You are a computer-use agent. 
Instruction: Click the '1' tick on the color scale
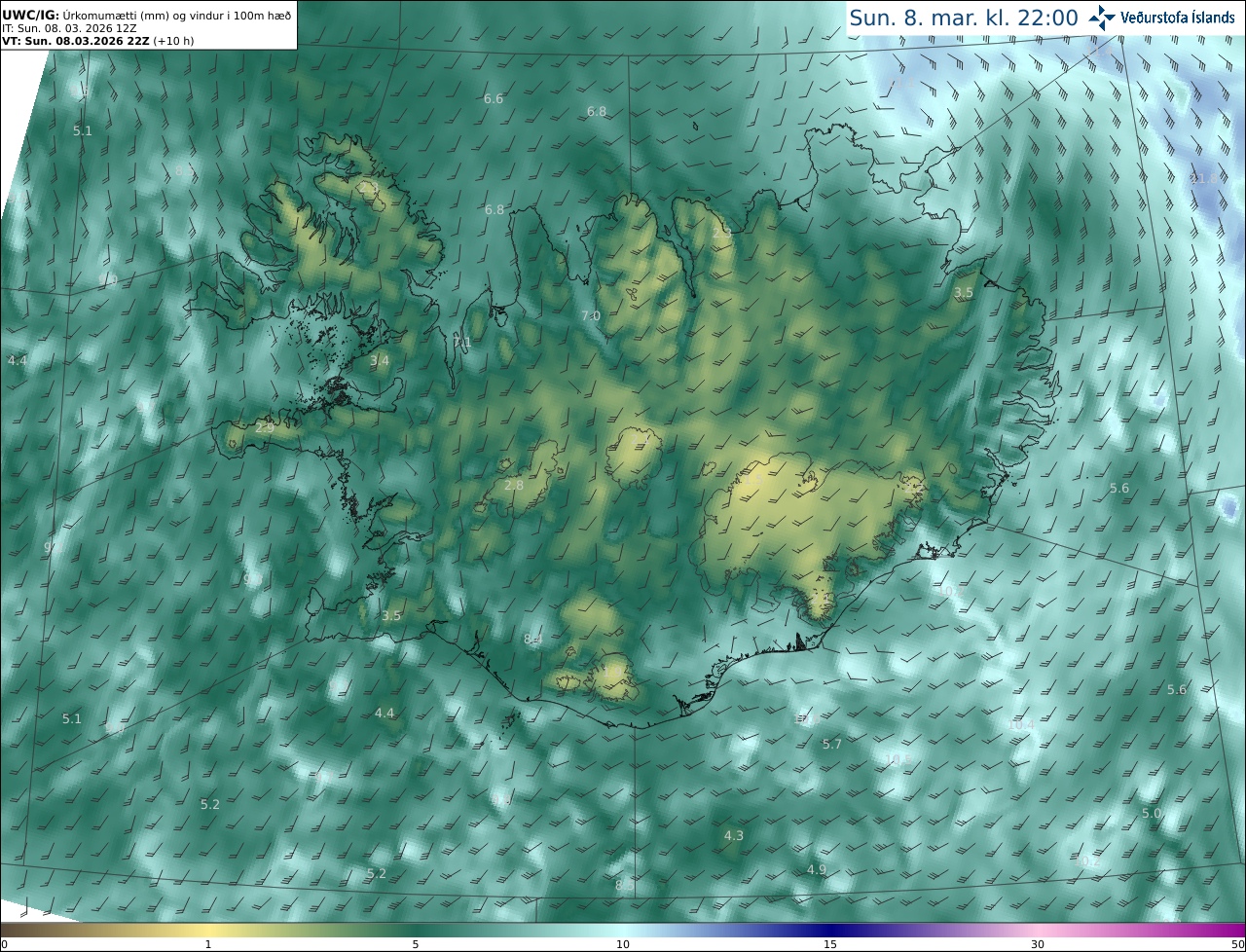point(207,944)
